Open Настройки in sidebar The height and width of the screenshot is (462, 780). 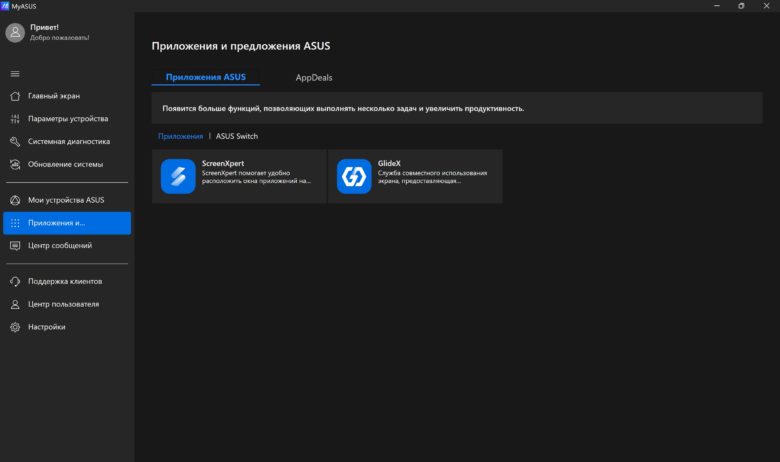[67, 327]
